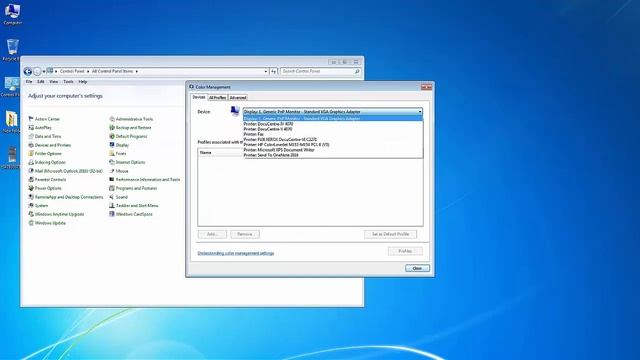Open Power Options icon
Viewport: 640px width, 360px height.
pos(31,188)
